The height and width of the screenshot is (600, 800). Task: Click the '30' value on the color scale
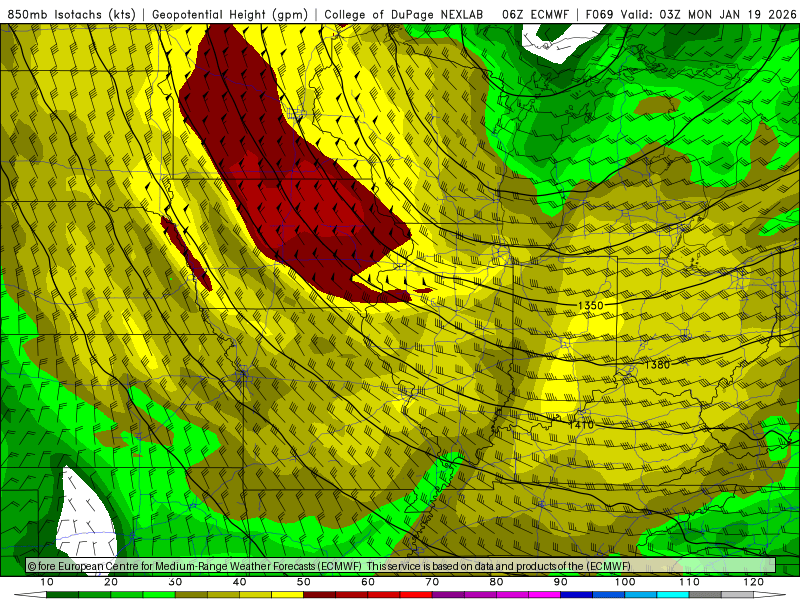pyautogui.click(x=175, y=582)
